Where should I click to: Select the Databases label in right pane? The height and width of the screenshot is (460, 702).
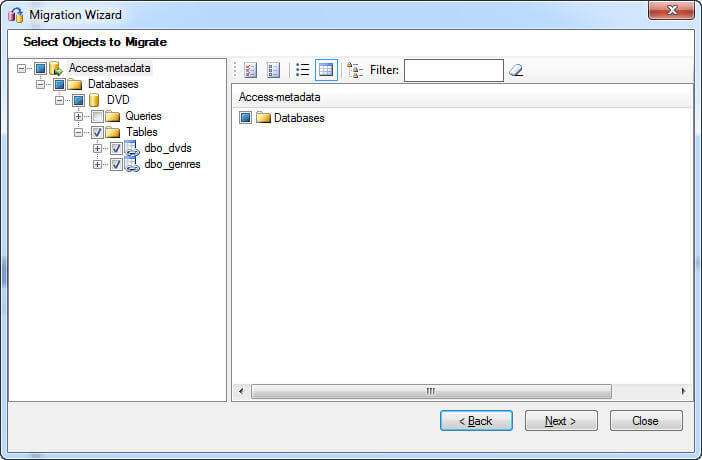point(299,118)
